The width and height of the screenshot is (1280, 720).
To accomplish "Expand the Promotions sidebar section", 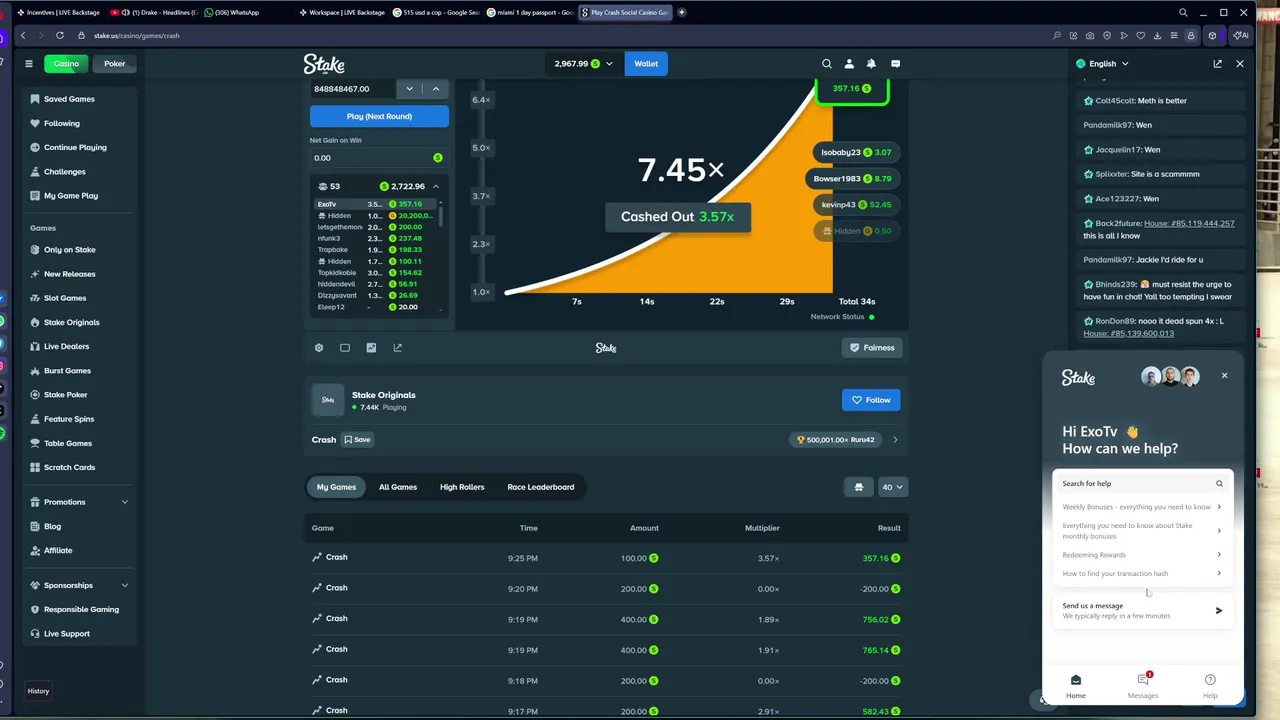I will pyautogui.click(x=125, y=502).
